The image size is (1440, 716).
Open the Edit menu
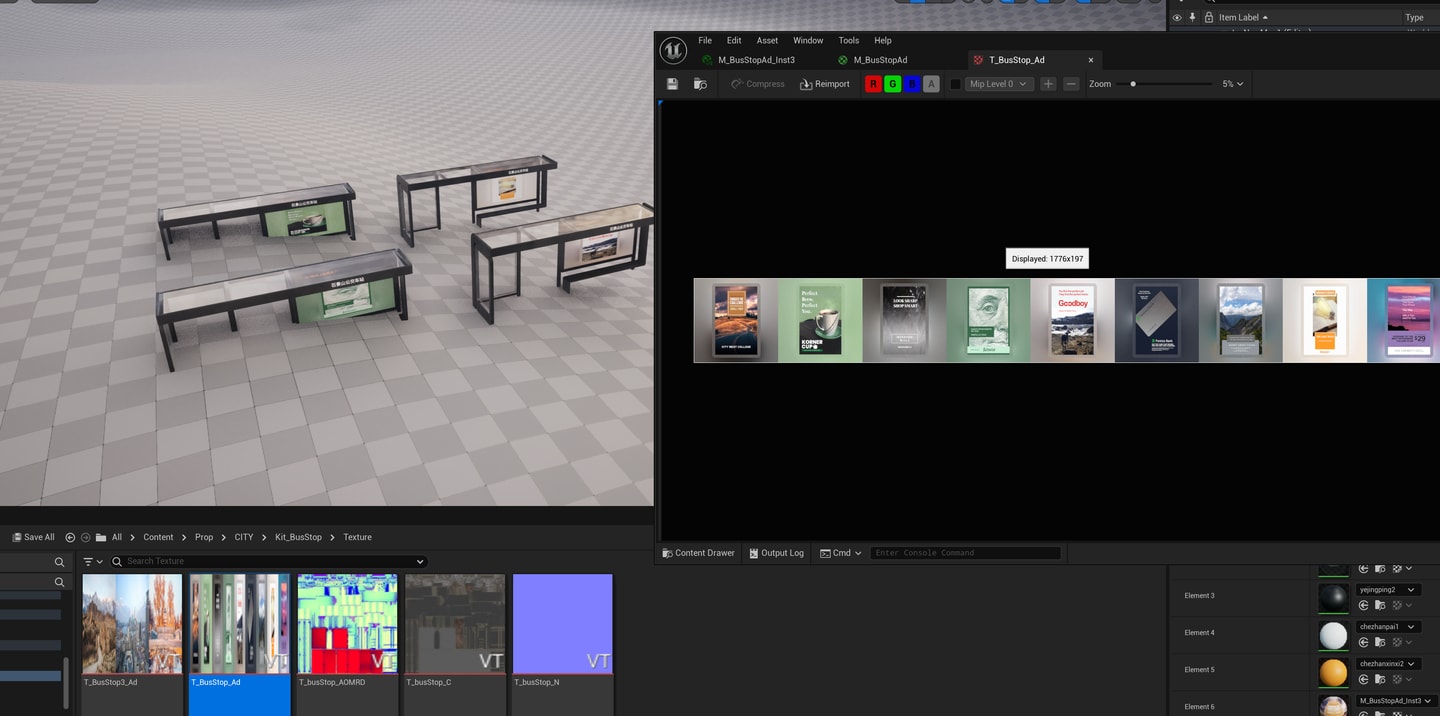pyautogui.click(x=734, y=40)
